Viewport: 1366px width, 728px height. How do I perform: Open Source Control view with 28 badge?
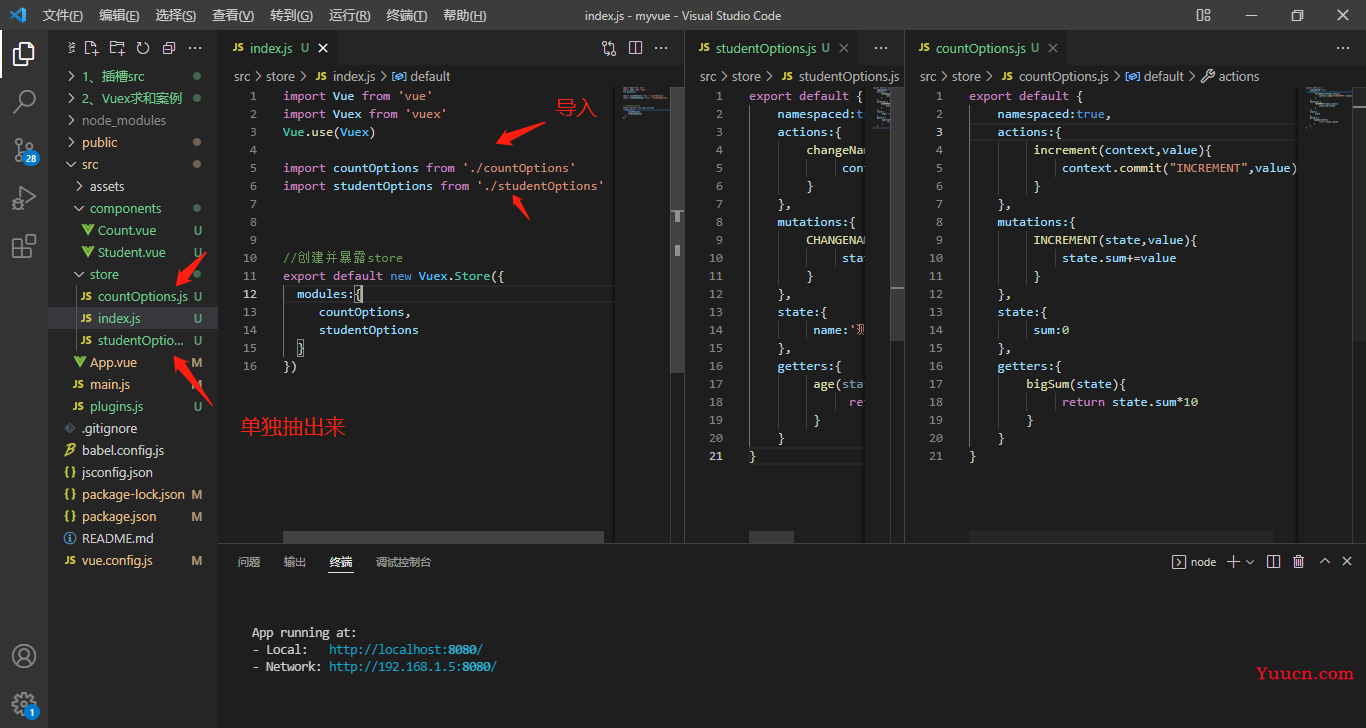pyautogui.click(x=24, y=150)
